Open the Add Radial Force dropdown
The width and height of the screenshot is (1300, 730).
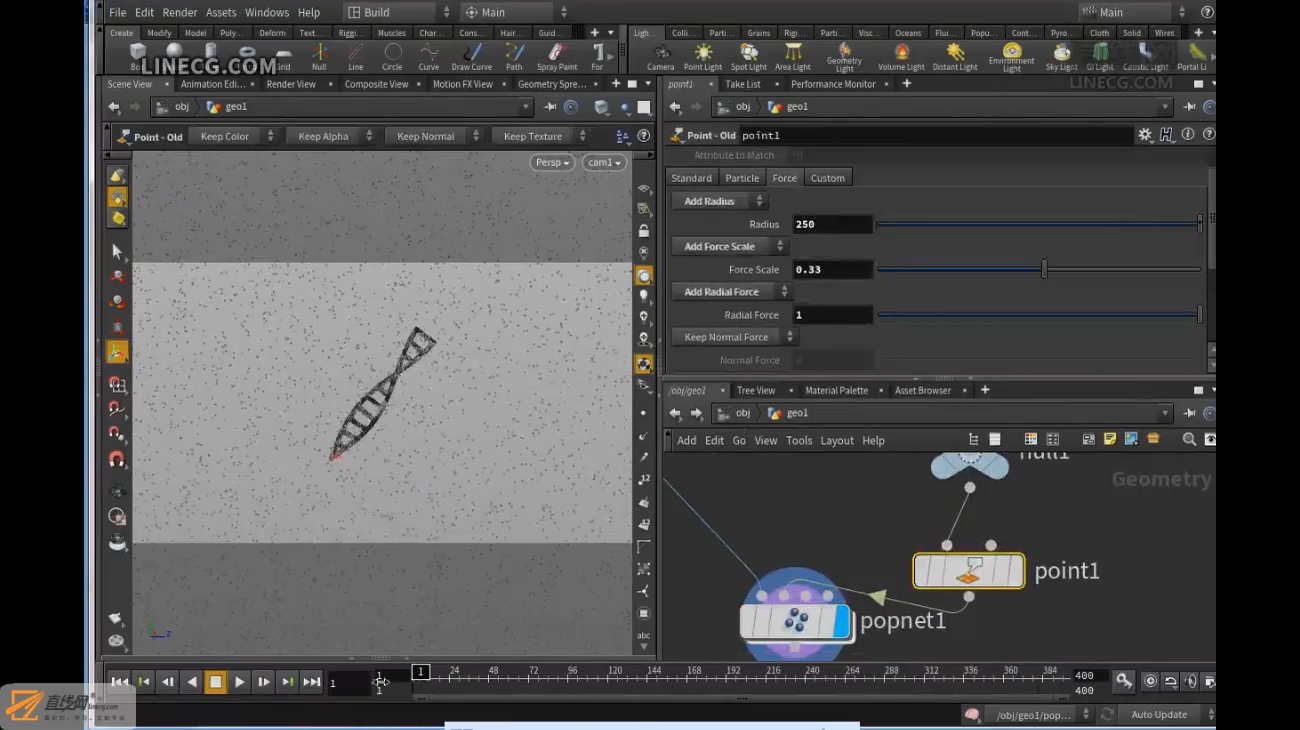(x=731, y=292)
